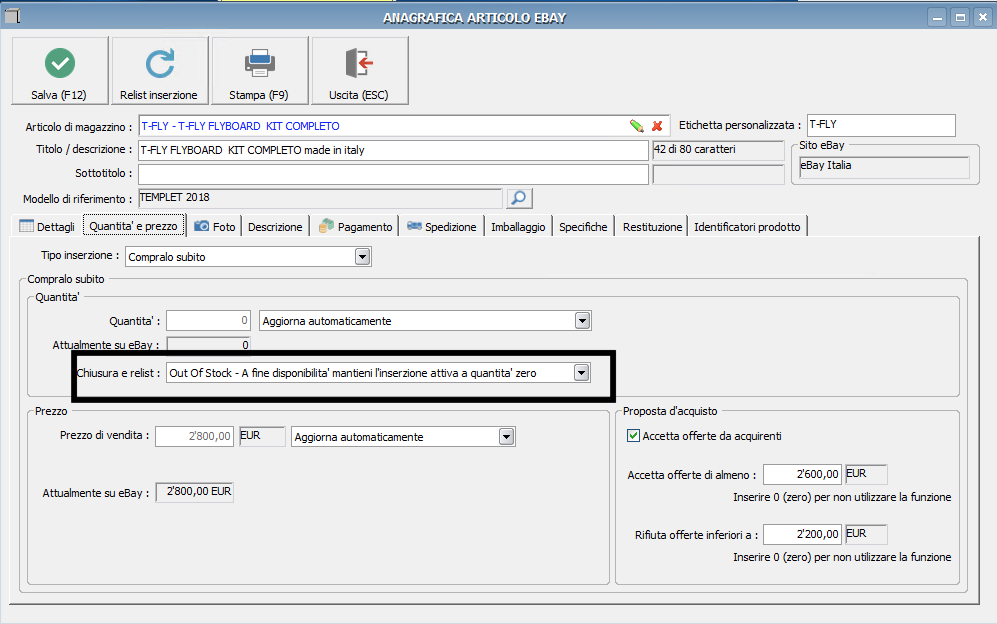Image resolution: width=997 pixels, height=624 pixels.
Task: Search reference model with the magnifier icon
Action: (x=519, y=198)
